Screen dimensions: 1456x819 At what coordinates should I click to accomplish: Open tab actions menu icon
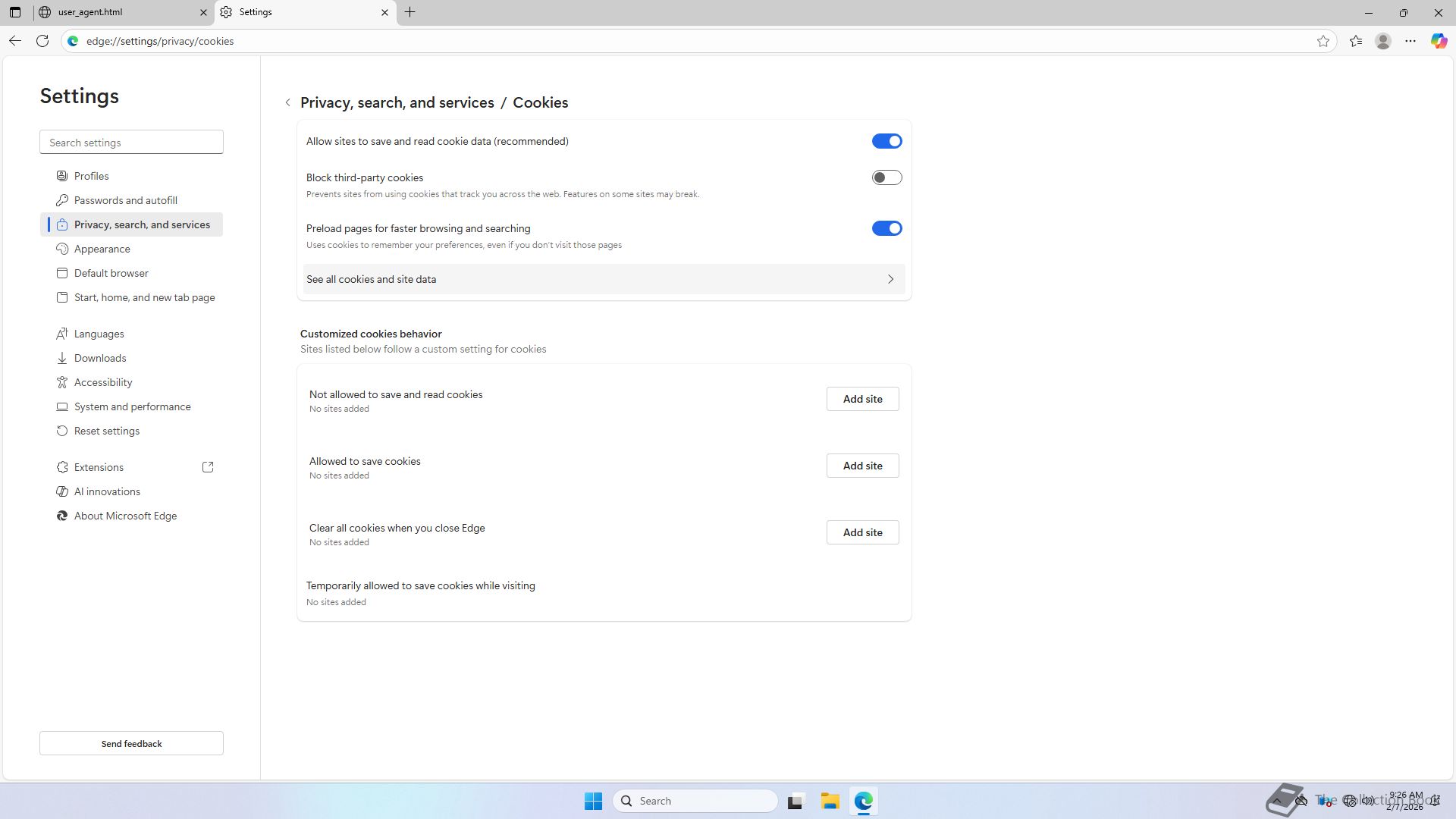(x=15, y=12)
